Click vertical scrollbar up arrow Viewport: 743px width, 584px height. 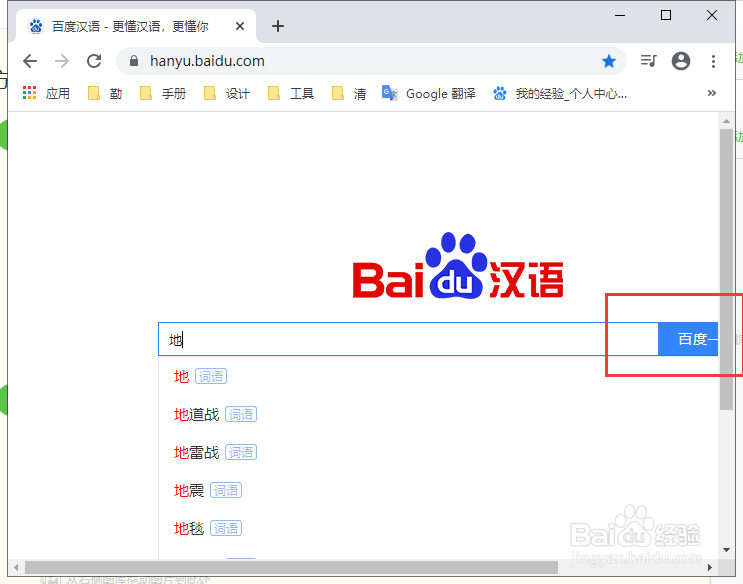(x=726, y=121)
